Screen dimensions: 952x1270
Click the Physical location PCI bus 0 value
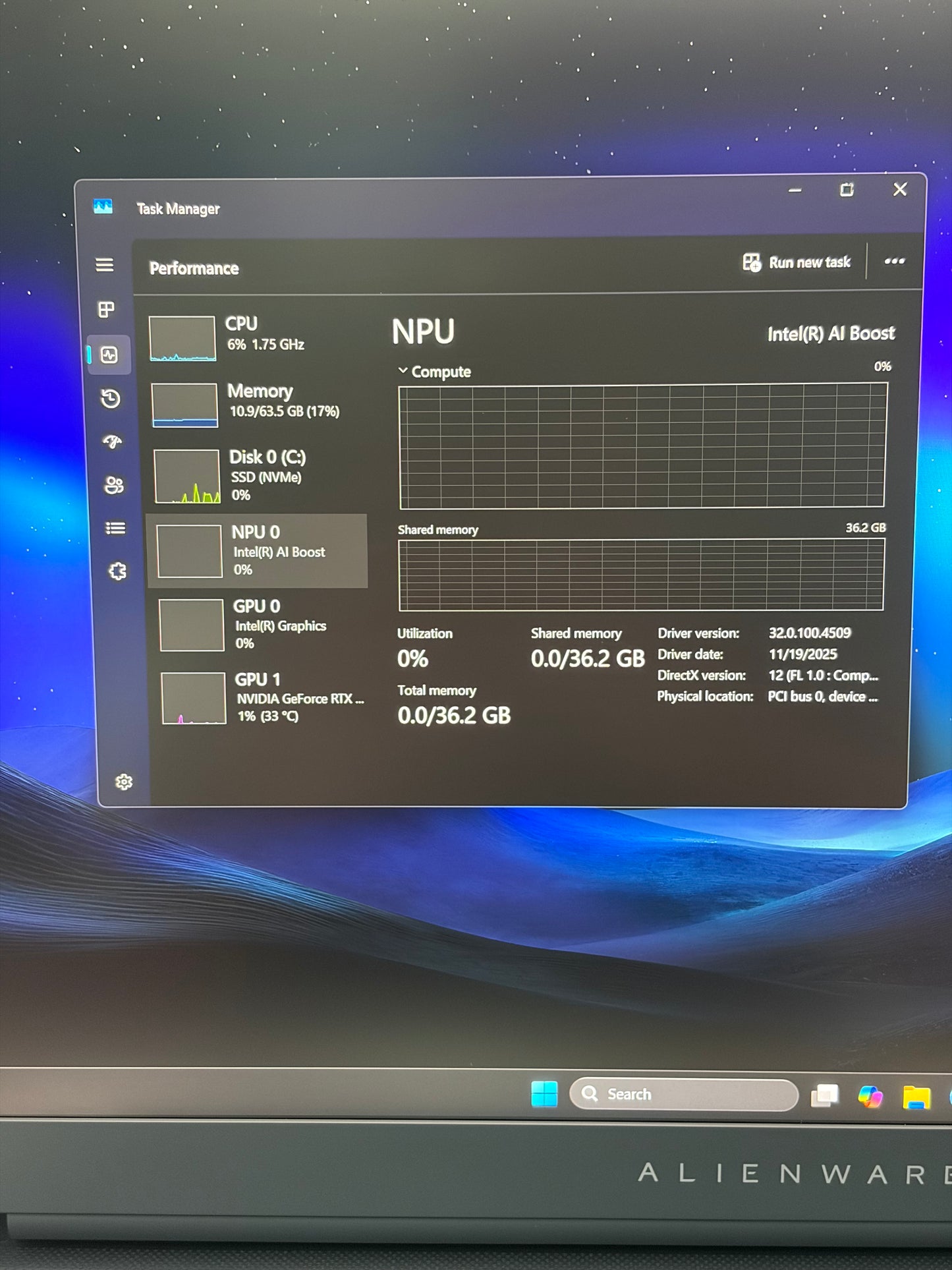823,697
